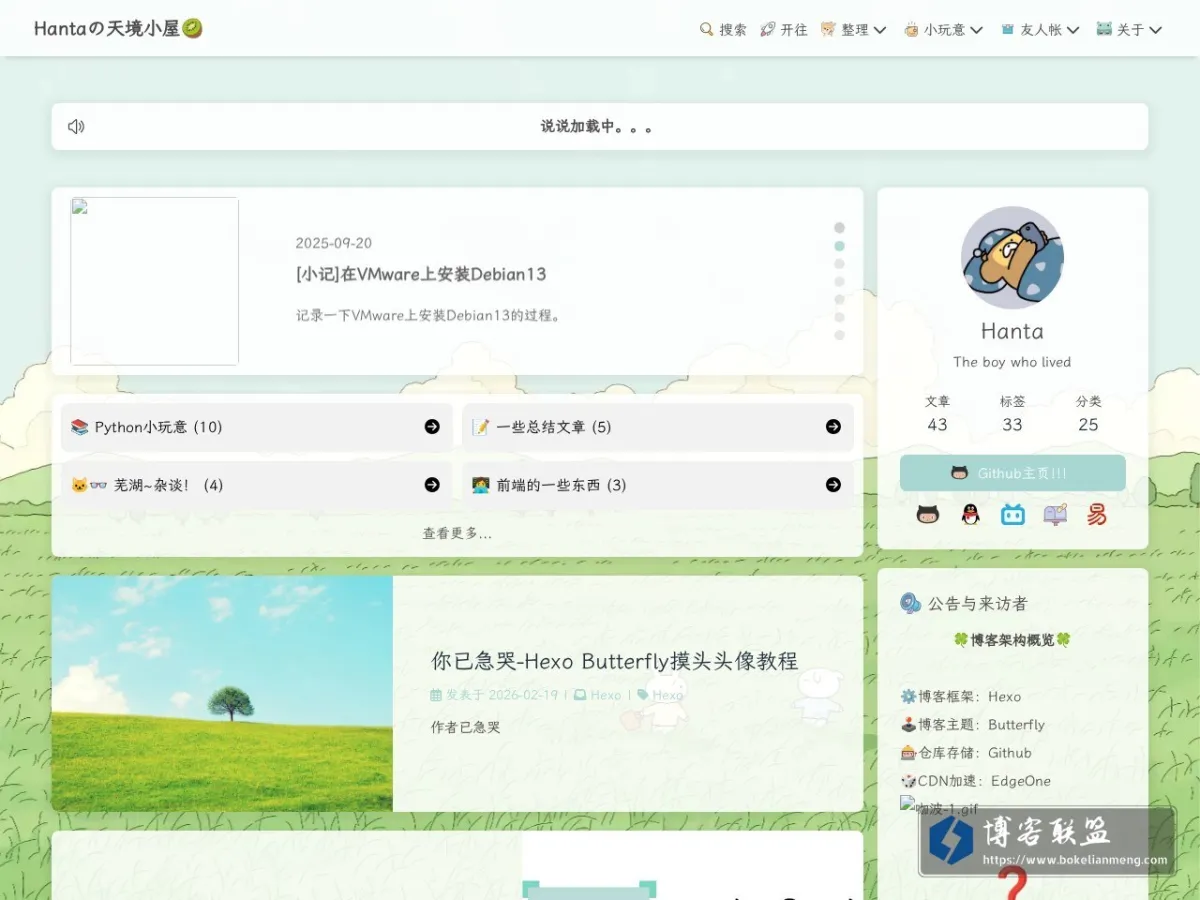Open the QQ penguin social icon
The height and width of the screenshot is (900, 1200).
[970, 514]
